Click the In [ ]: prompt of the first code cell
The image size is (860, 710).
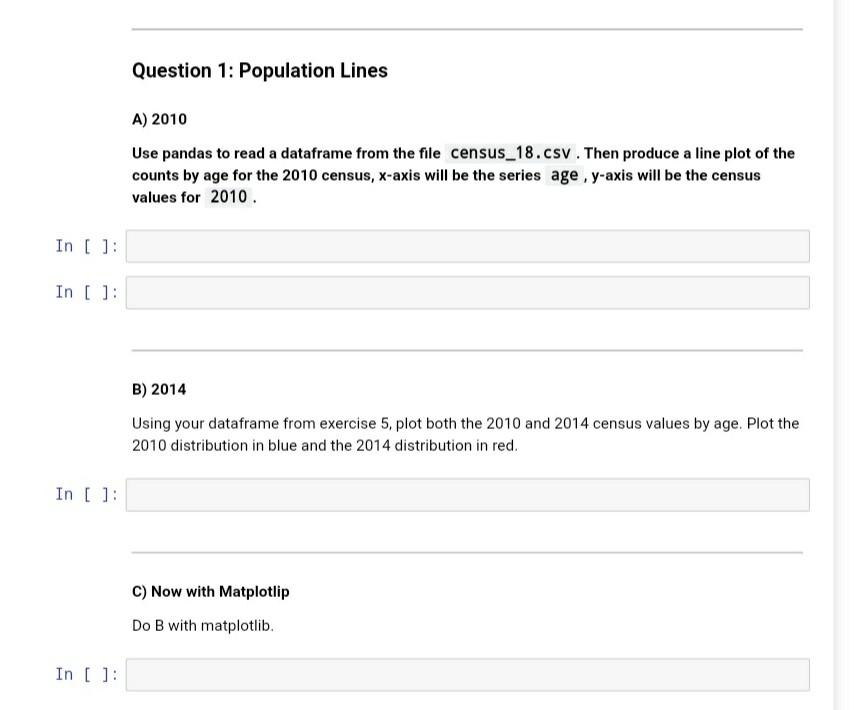point(86,246)
